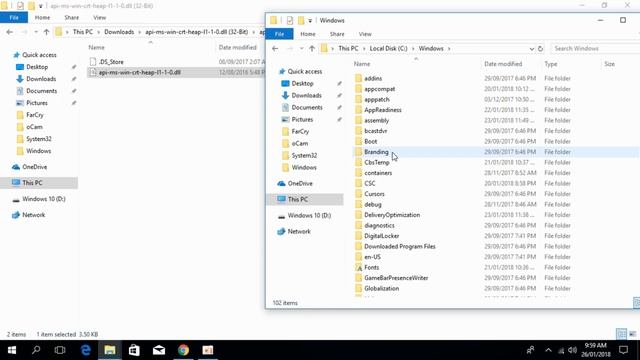This screenshot has width=640, height=360.
Task: Select the Globalization folder
Action: coord(381,289)
